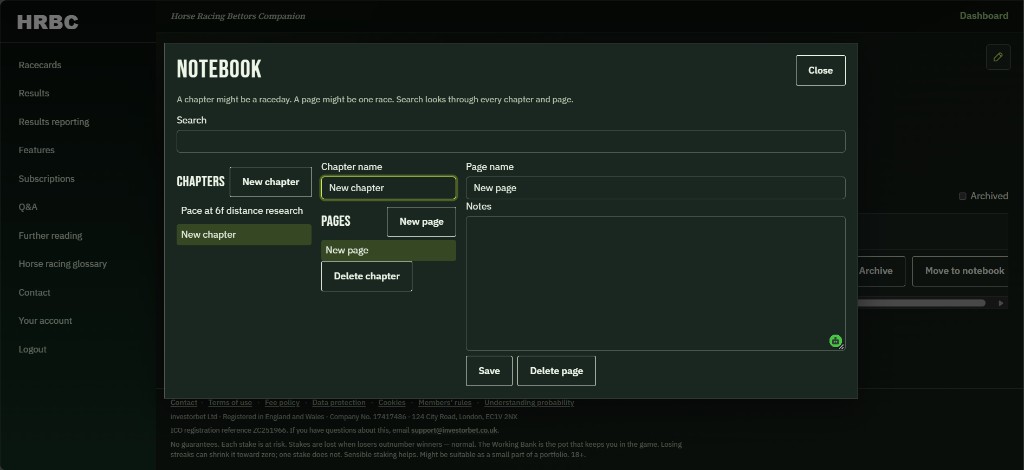Click the pencil edit icon
Screen dimensions: 1024x470
tap(998, 57)
